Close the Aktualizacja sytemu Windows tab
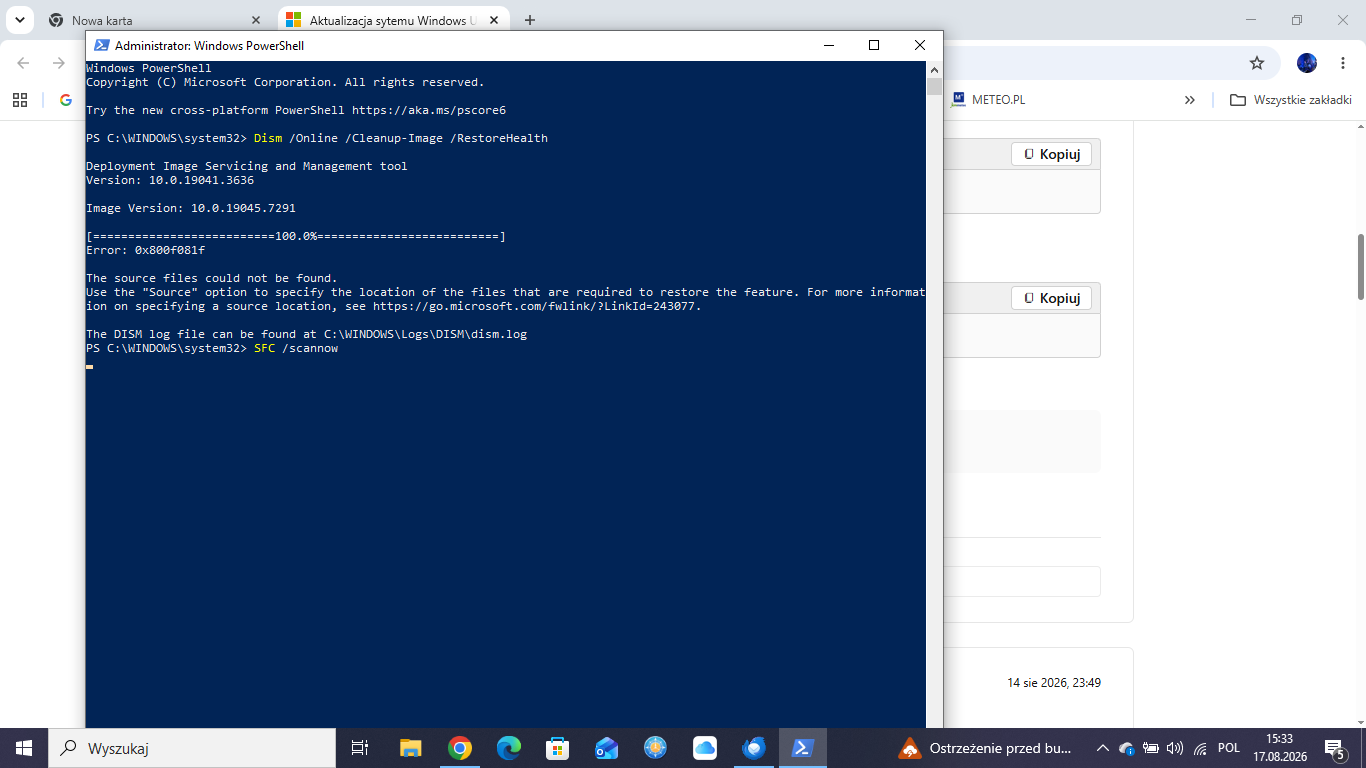The image size is (1366, 768). [496, 20]
